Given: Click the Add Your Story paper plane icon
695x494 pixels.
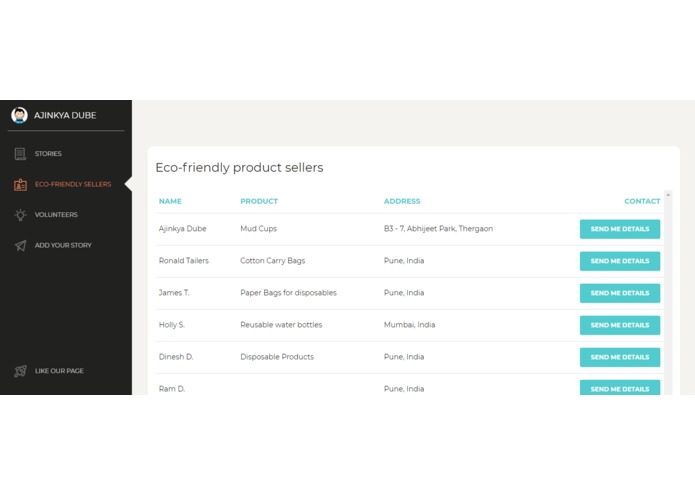Looking at the screenshot, I should pyautogui.click(x=20, y=245).
